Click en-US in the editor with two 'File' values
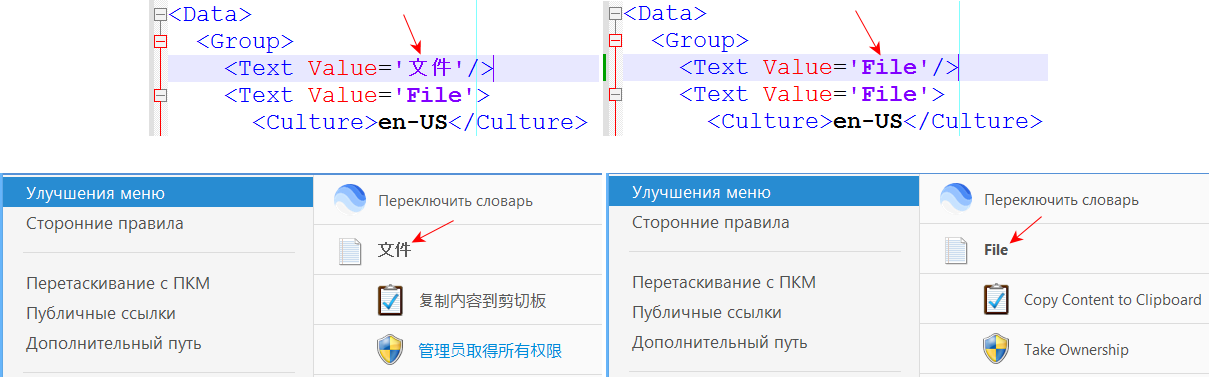This screenshot has width=1209, height=377. 868,122
